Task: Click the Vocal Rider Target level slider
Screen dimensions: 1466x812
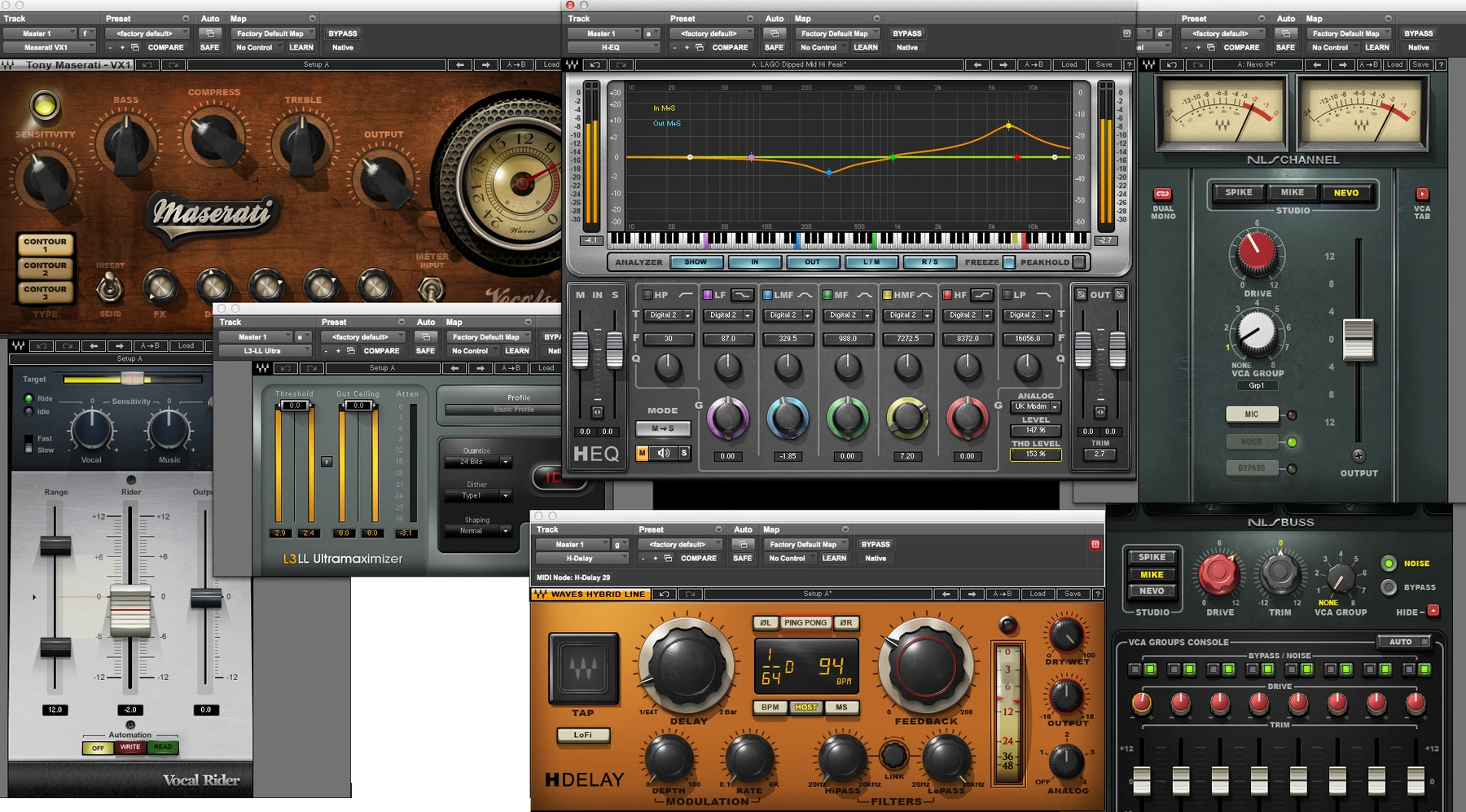Action: pyautogui.click(x=133, y=379)
